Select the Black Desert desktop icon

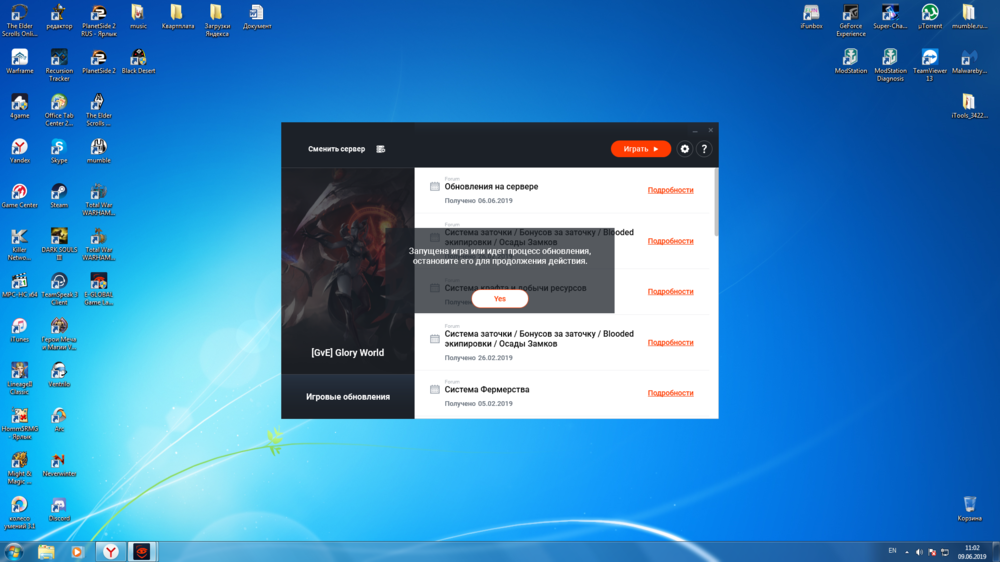click(x=138, y=58)
